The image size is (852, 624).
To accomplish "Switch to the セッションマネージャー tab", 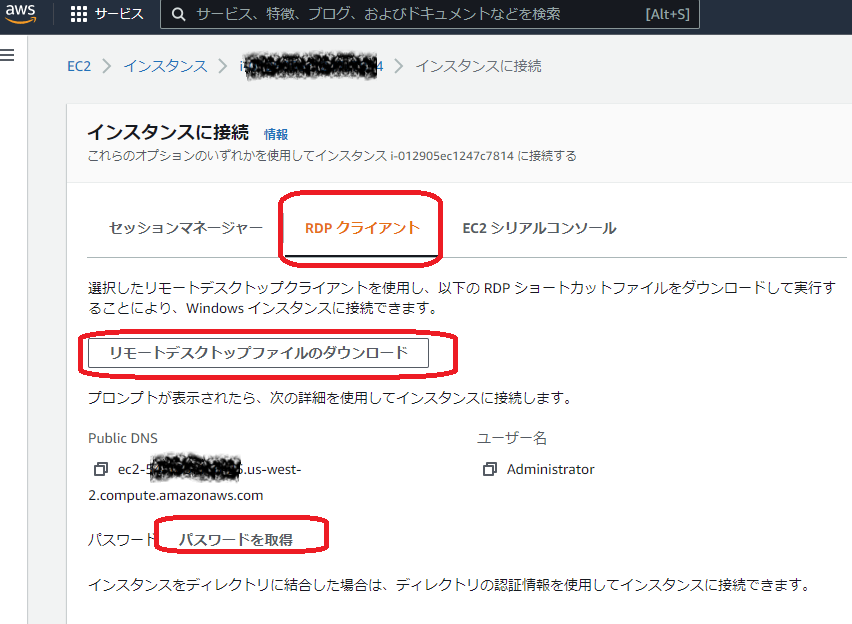I will pyautogui.click(x=186, y=228).
